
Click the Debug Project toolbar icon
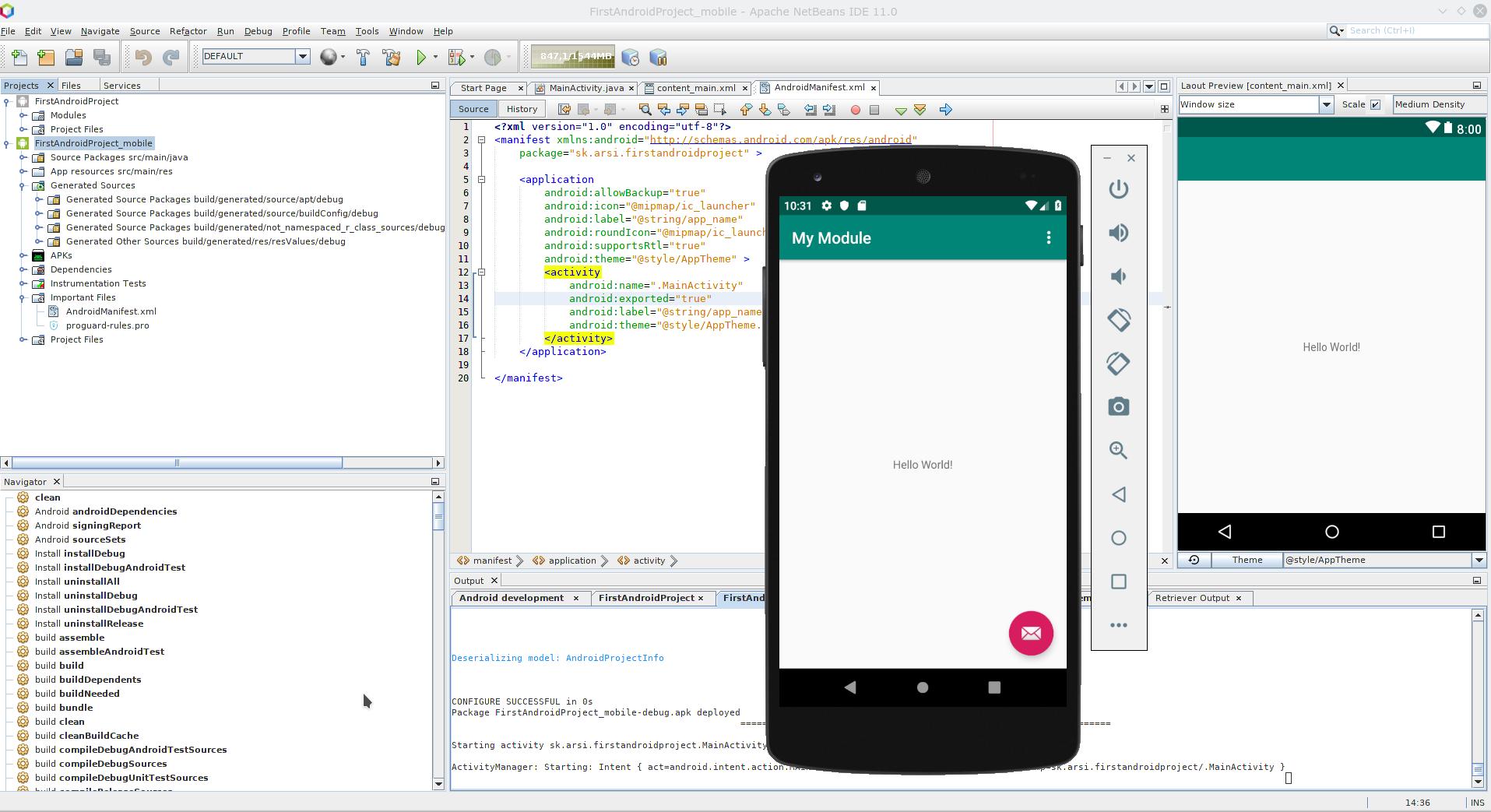(x=456, y=57)
